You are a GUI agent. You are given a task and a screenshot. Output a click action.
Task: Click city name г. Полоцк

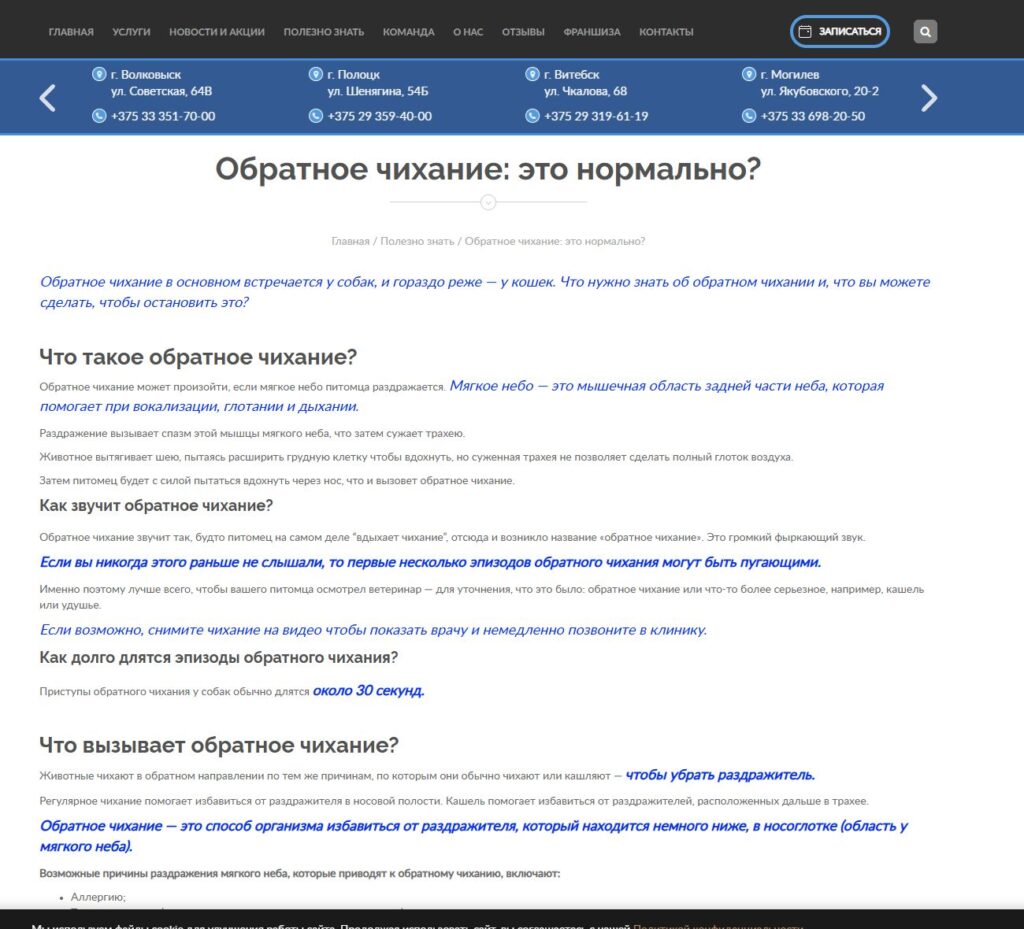point(353,74)
